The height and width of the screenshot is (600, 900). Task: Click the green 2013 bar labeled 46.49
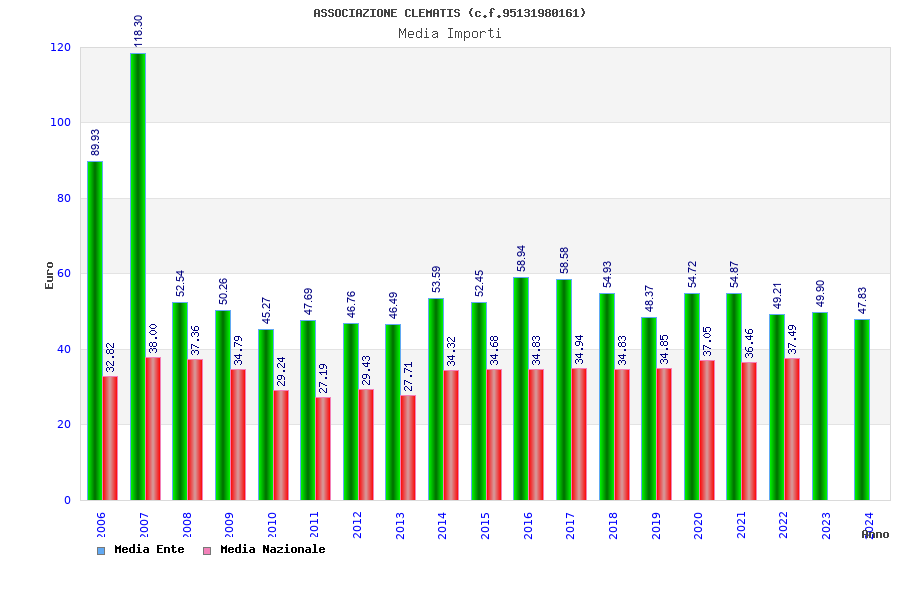393,412
